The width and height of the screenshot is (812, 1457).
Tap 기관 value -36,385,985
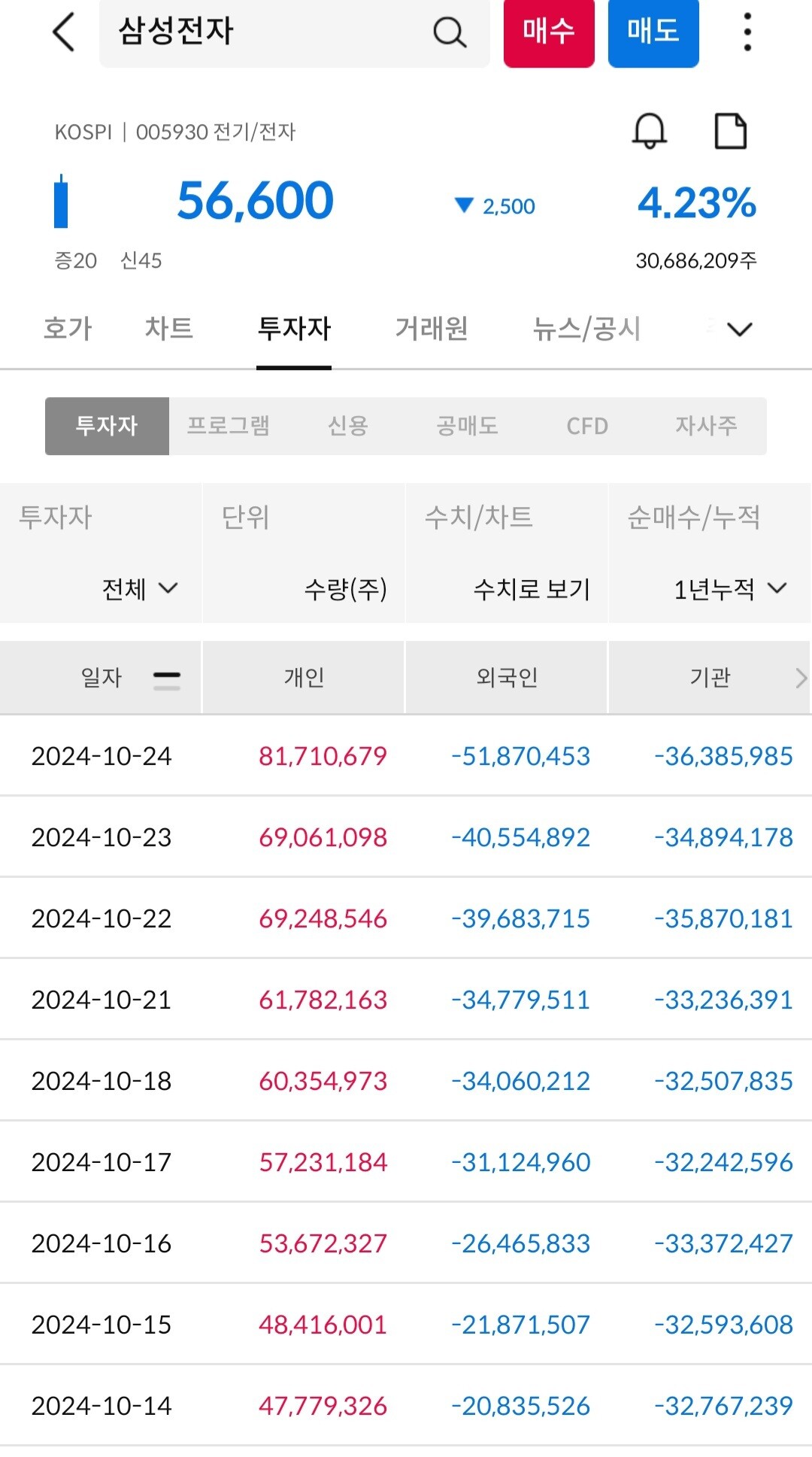[723, 756]
